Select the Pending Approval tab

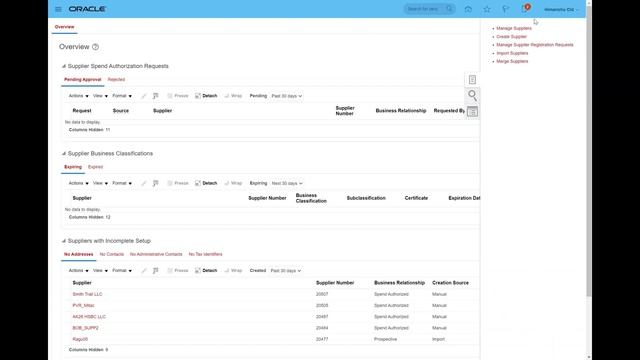[x=82, y=80]
